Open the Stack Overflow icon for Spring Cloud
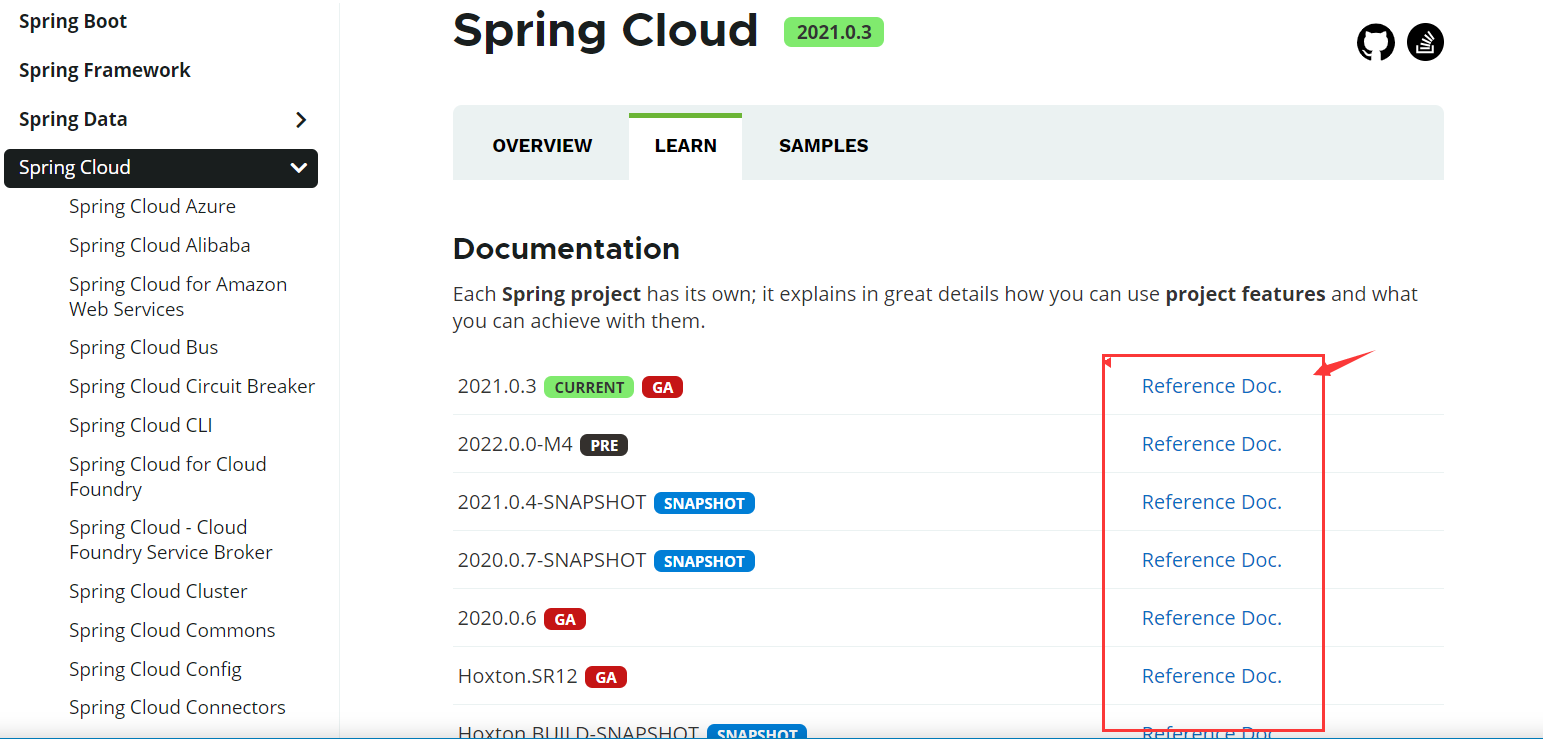1543x739 pixels. tap(1425, 43)
